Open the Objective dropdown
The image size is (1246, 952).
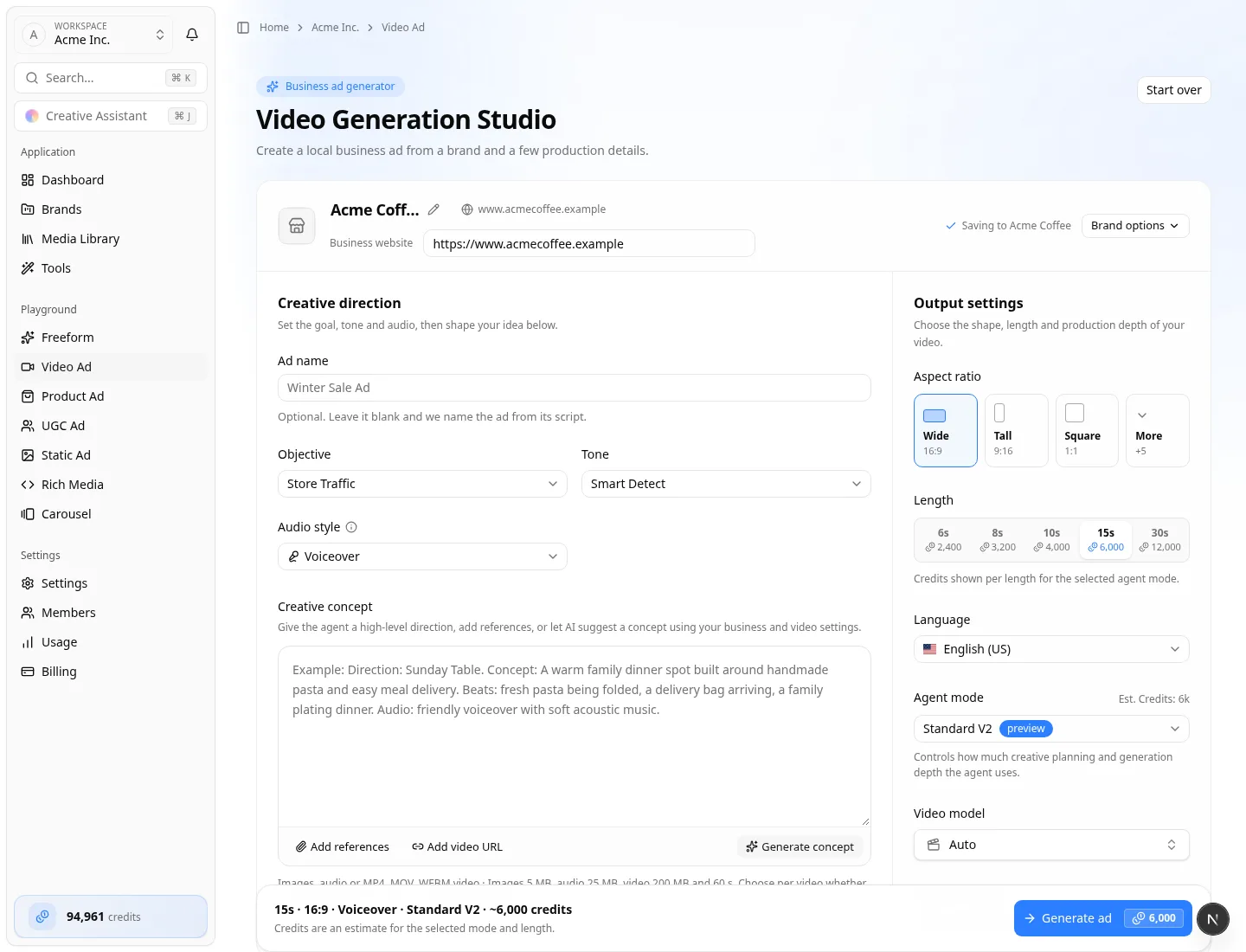tap(422, 484)
